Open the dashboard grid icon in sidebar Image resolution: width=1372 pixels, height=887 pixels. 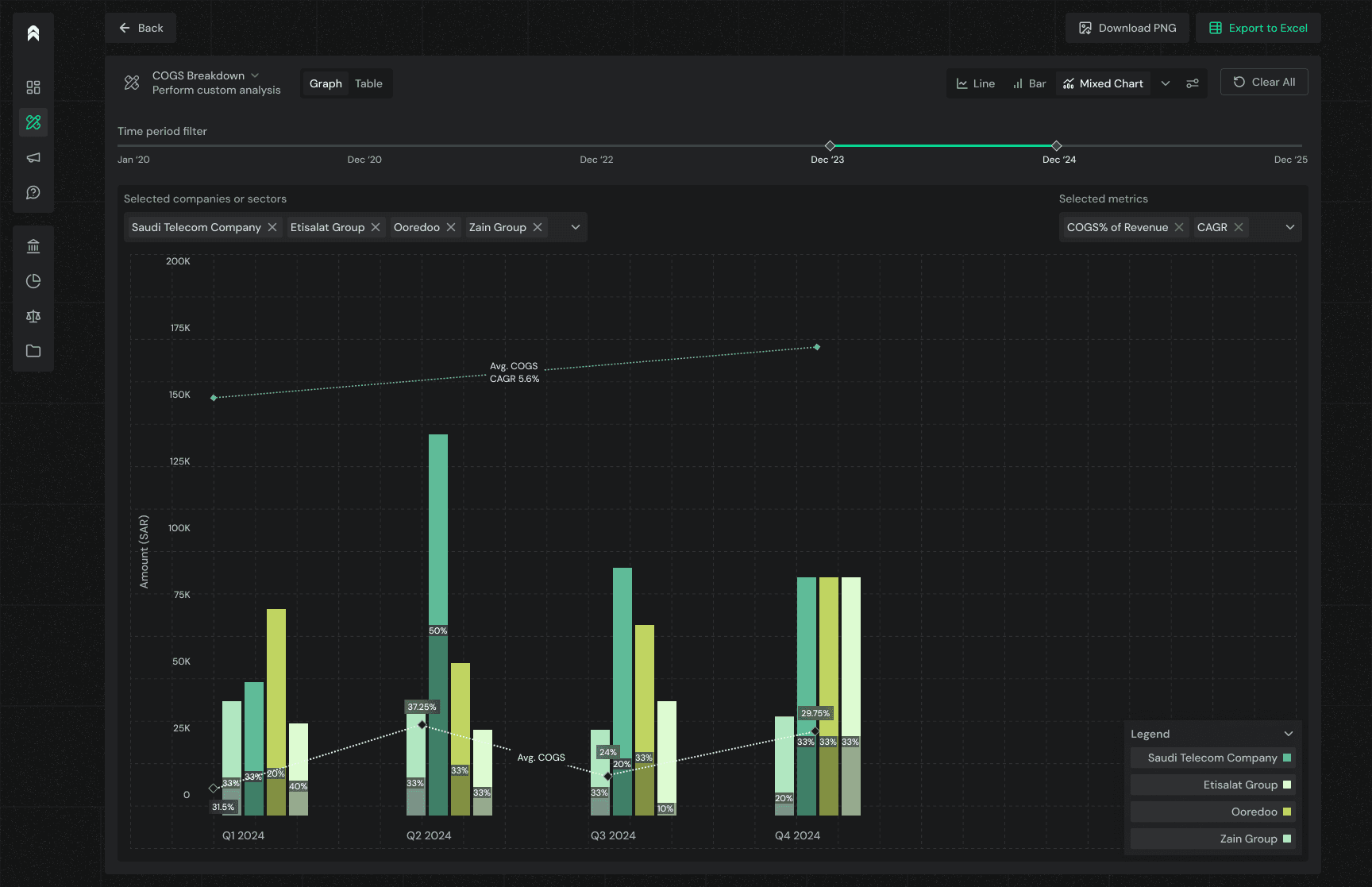coord(33,87)
